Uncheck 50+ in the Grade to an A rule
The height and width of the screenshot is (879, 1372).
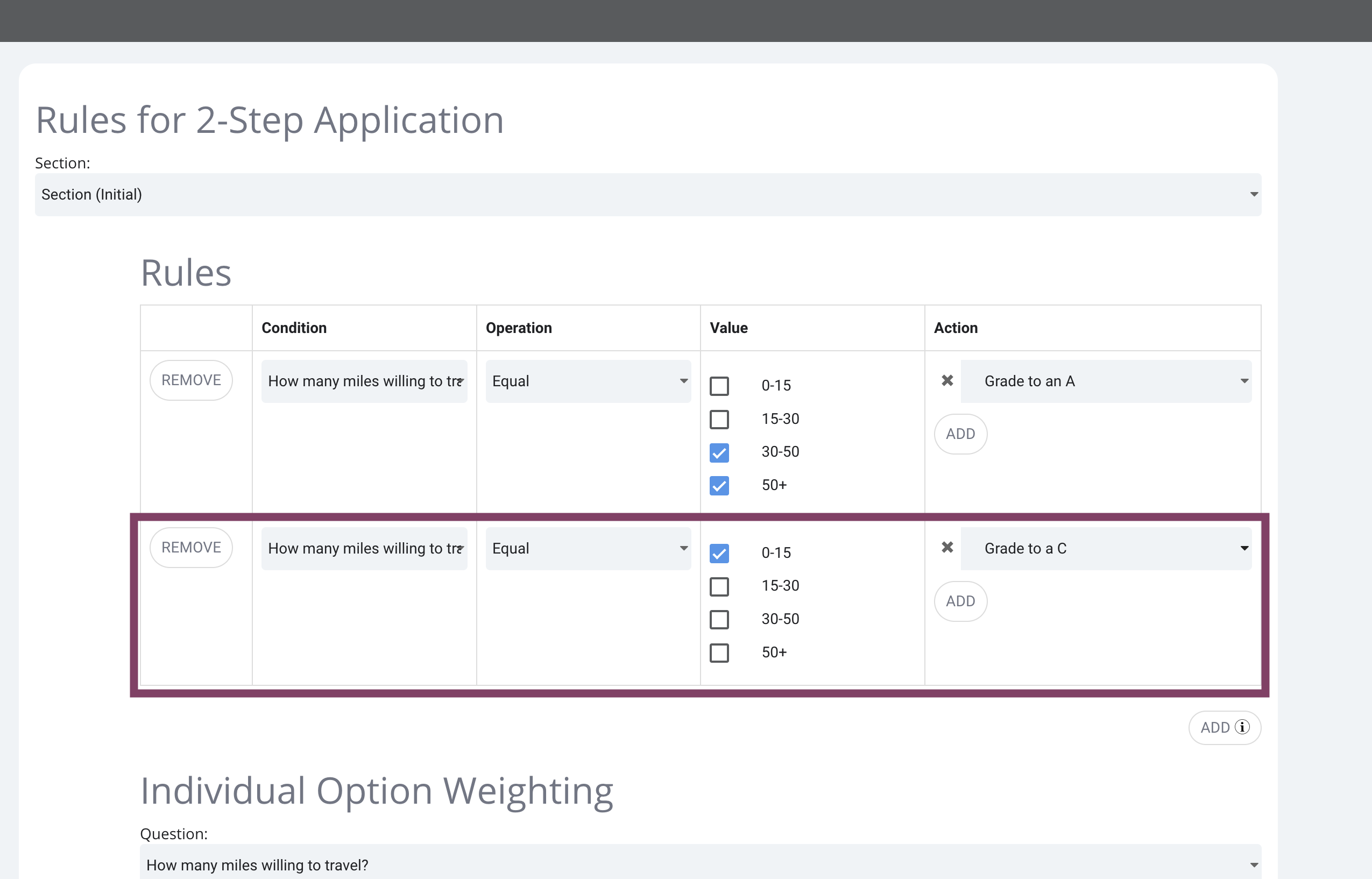pos(719,486)
